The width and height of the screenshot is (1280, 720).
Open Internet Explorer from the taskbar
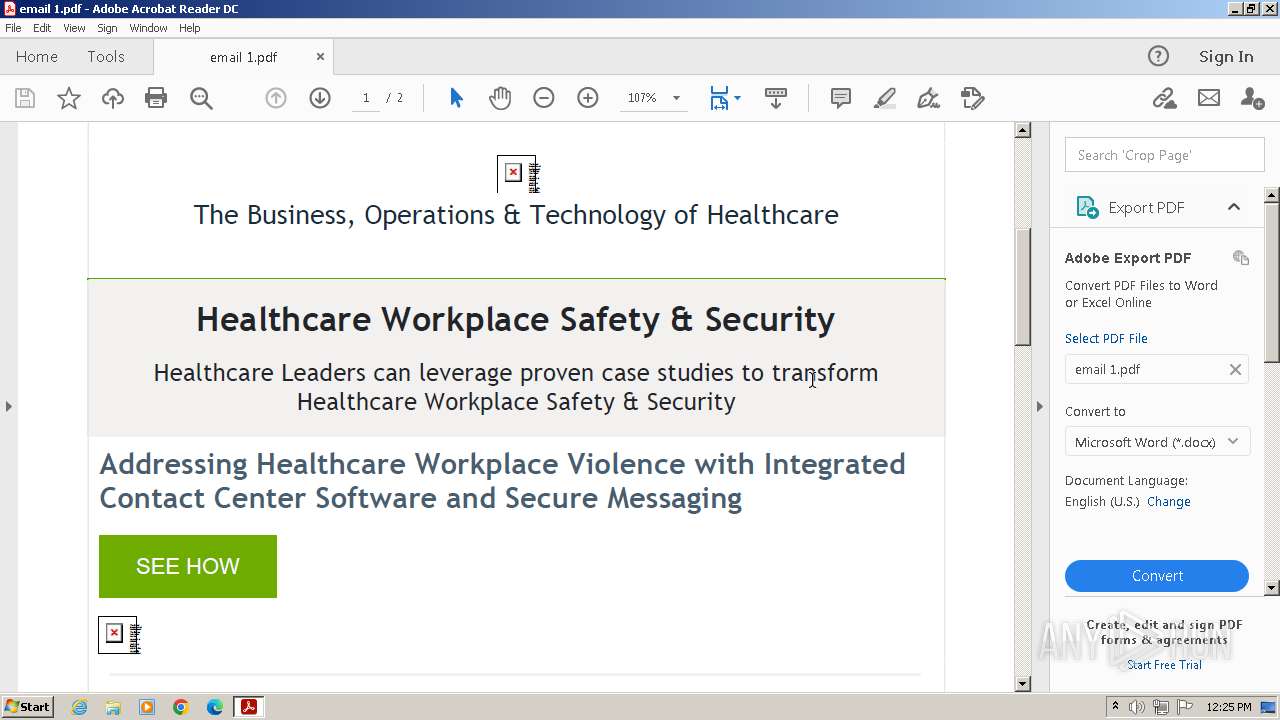coord(79,707)
